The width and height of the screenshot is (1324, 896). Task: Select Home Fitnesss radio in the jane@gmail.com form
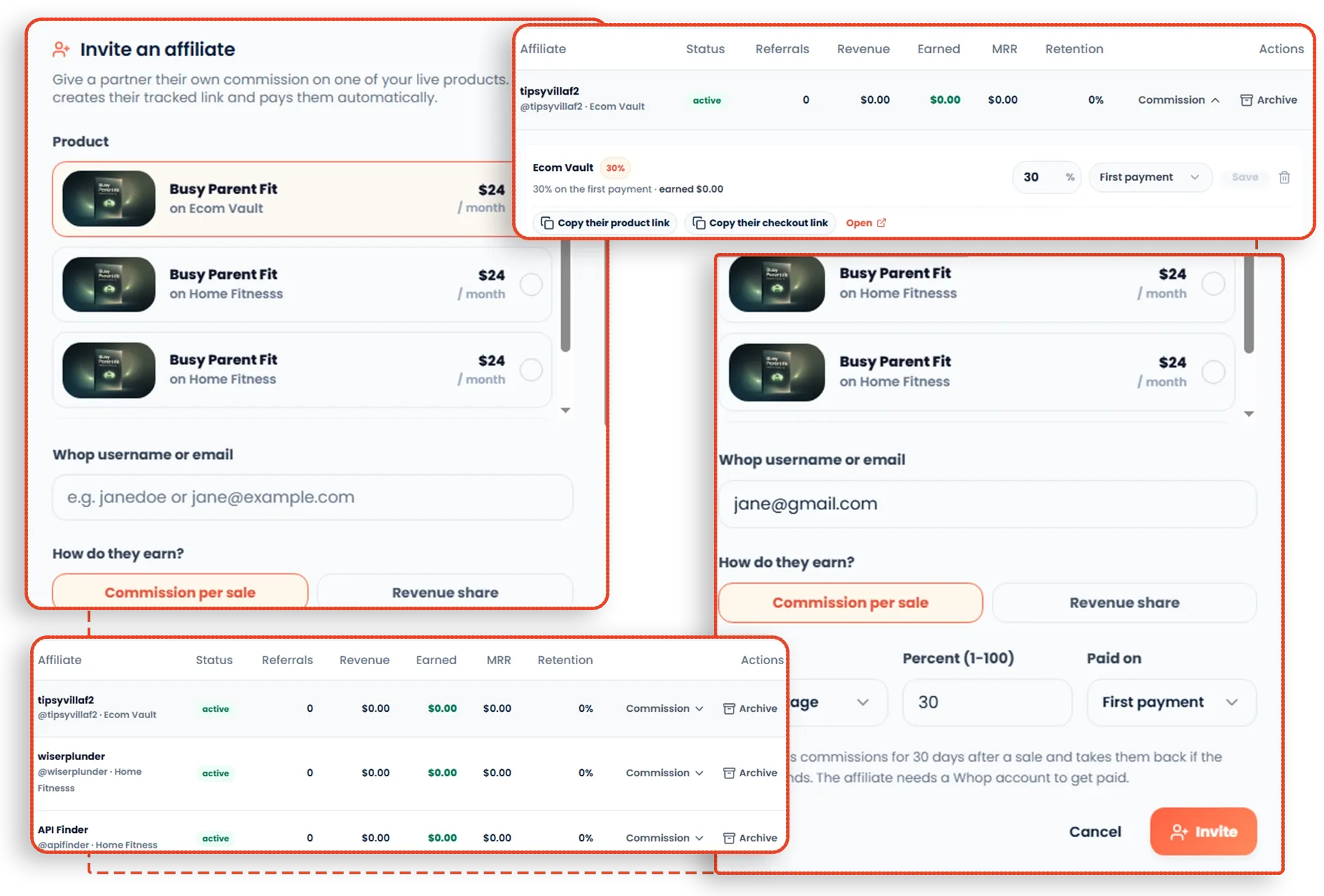pyautogui.click(x=1213, y=284)
